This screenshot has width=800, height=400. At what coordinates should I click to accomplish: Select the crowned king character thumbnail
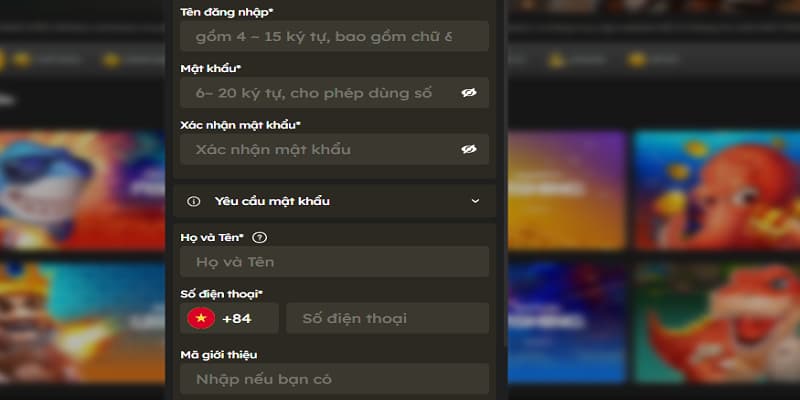coord(83,322)
